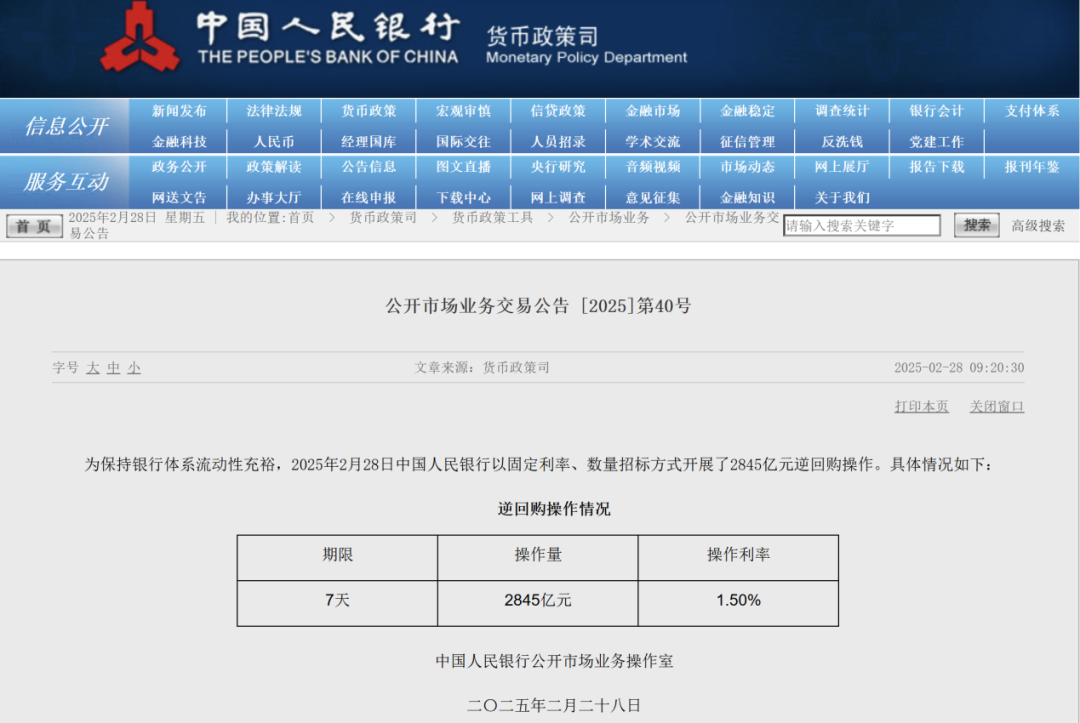
Task: Click the 搜索 search button
Action: click(976, 225)
